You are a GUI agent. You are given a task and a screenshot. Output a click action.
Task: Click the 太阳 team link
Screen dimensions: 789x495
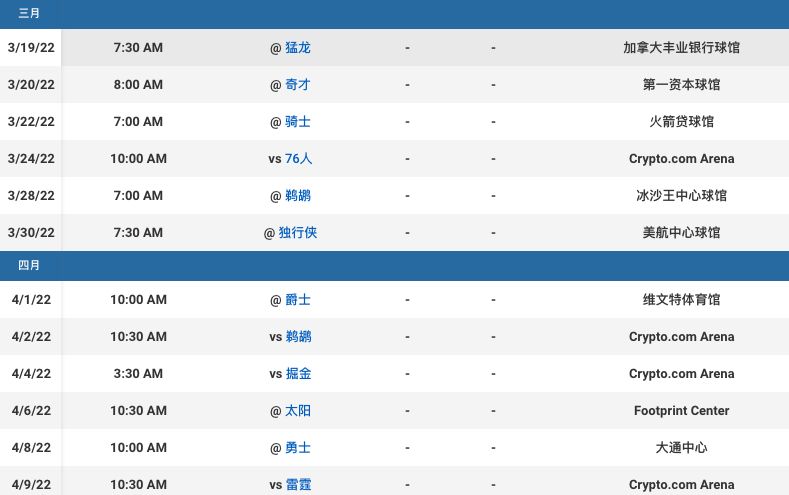pos(298,410)
